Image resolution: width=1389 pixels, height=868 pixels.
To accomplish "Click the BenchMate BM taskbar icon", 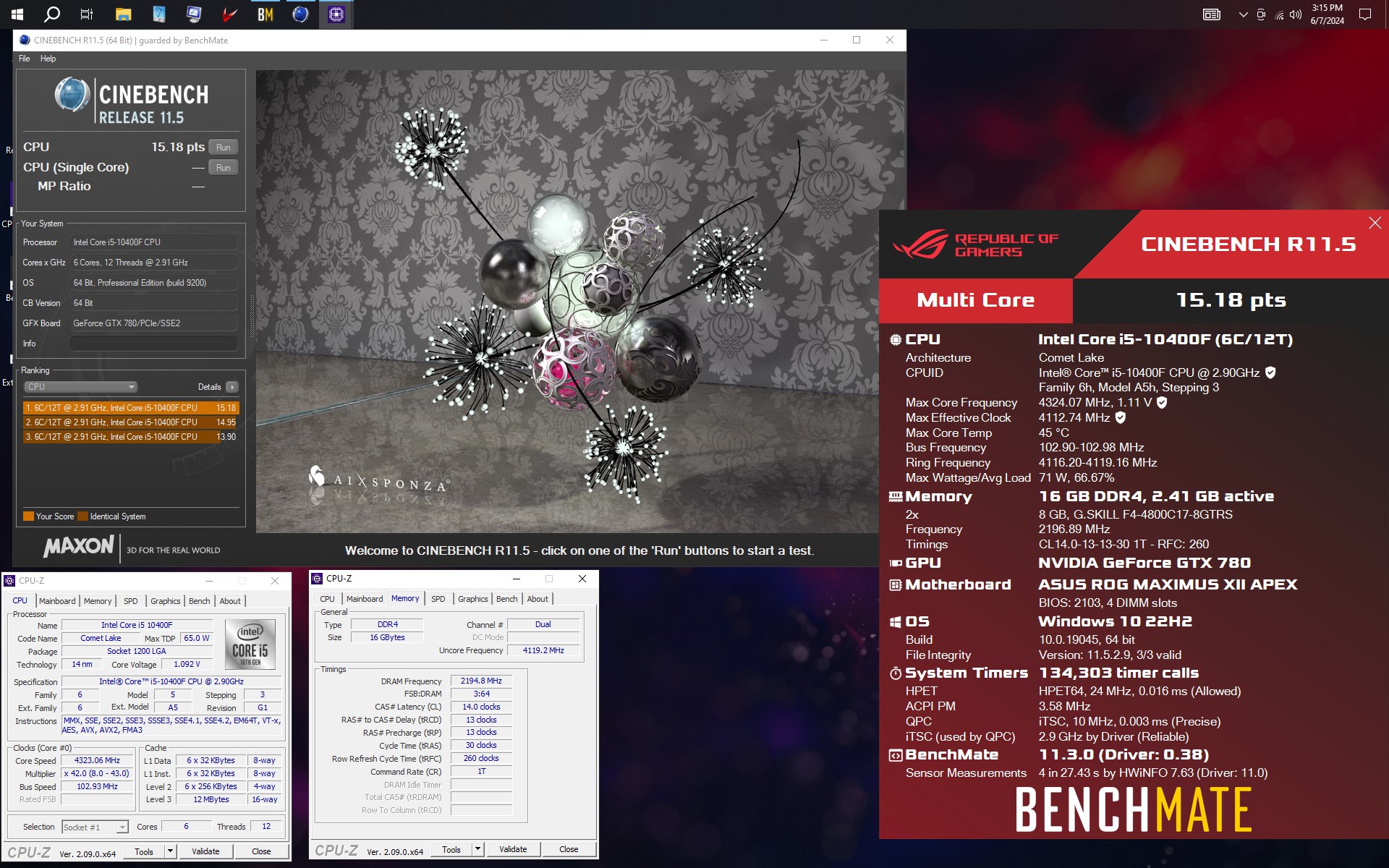I will (x=265, y=14).
